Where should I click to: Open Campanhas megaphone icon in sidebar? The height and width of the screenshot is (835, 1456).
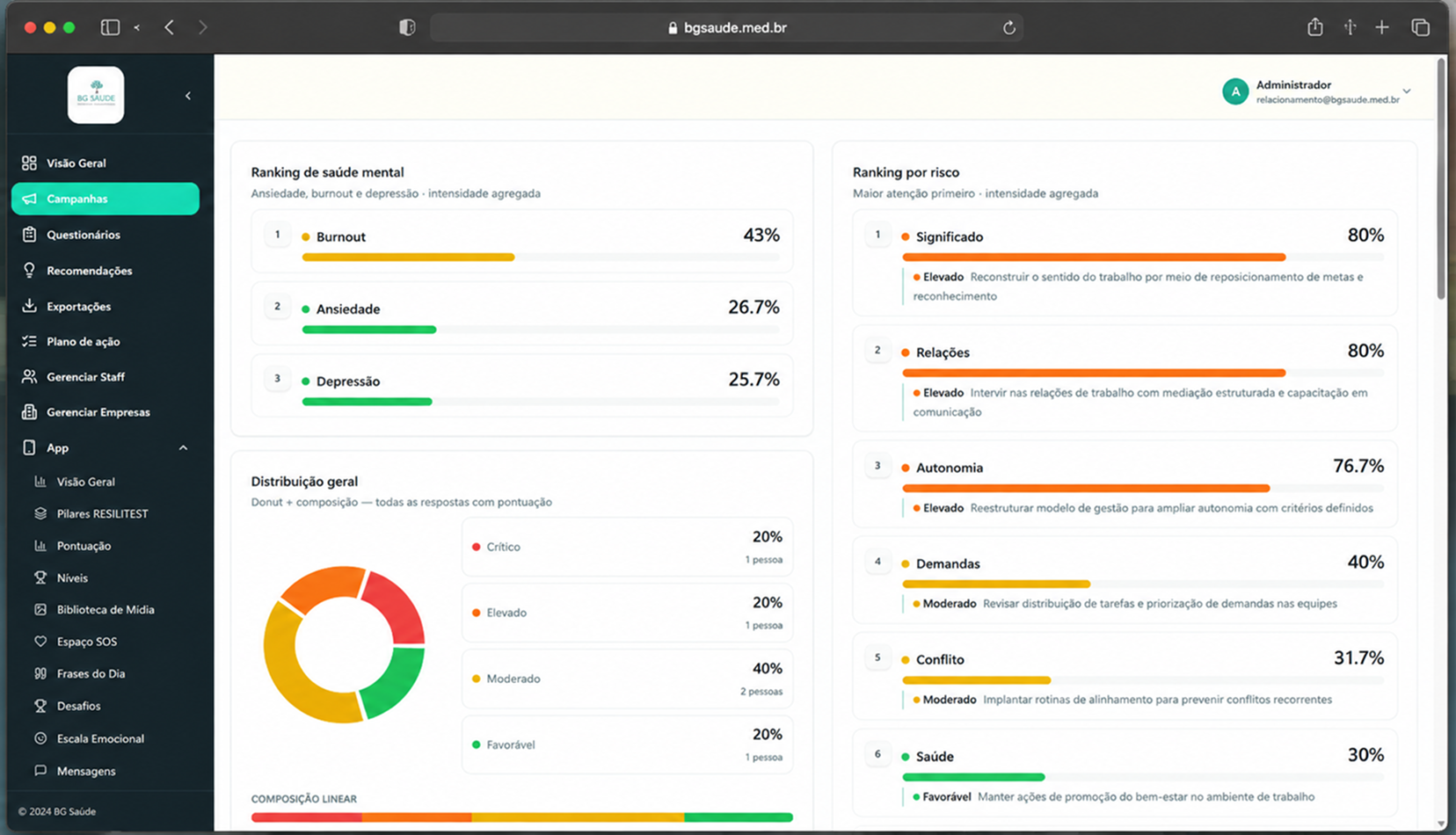(29, 199)
